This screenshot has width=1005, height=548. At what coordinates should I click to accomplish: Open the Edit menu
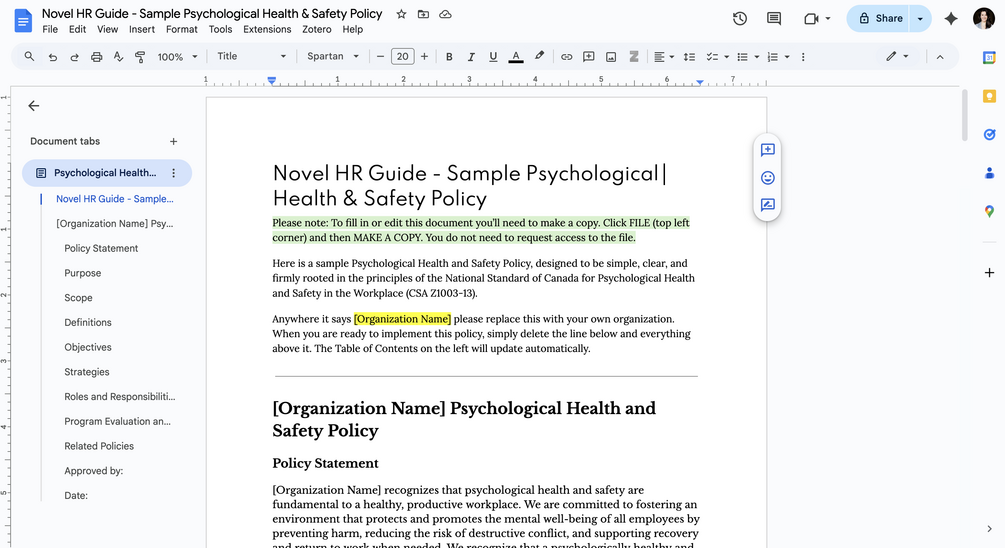[x=78, y=29]
